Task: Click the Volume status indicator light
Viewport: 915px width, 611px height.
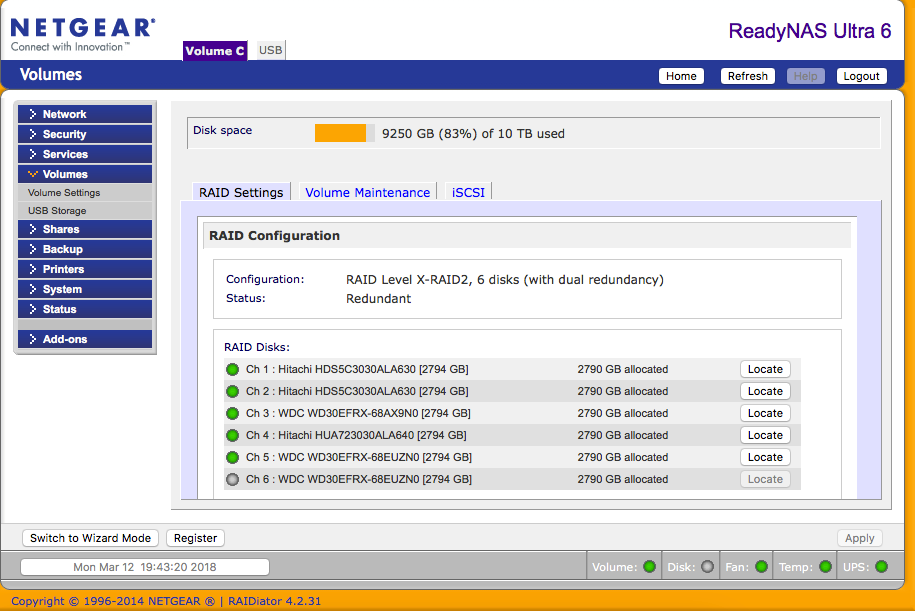Action: click(x=649, y=567)
